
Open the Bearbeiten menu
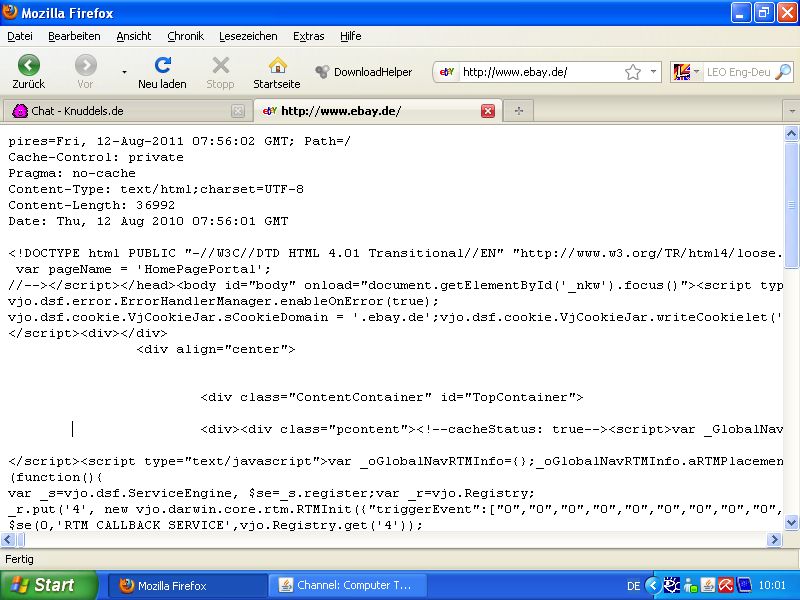coord(74,36)
